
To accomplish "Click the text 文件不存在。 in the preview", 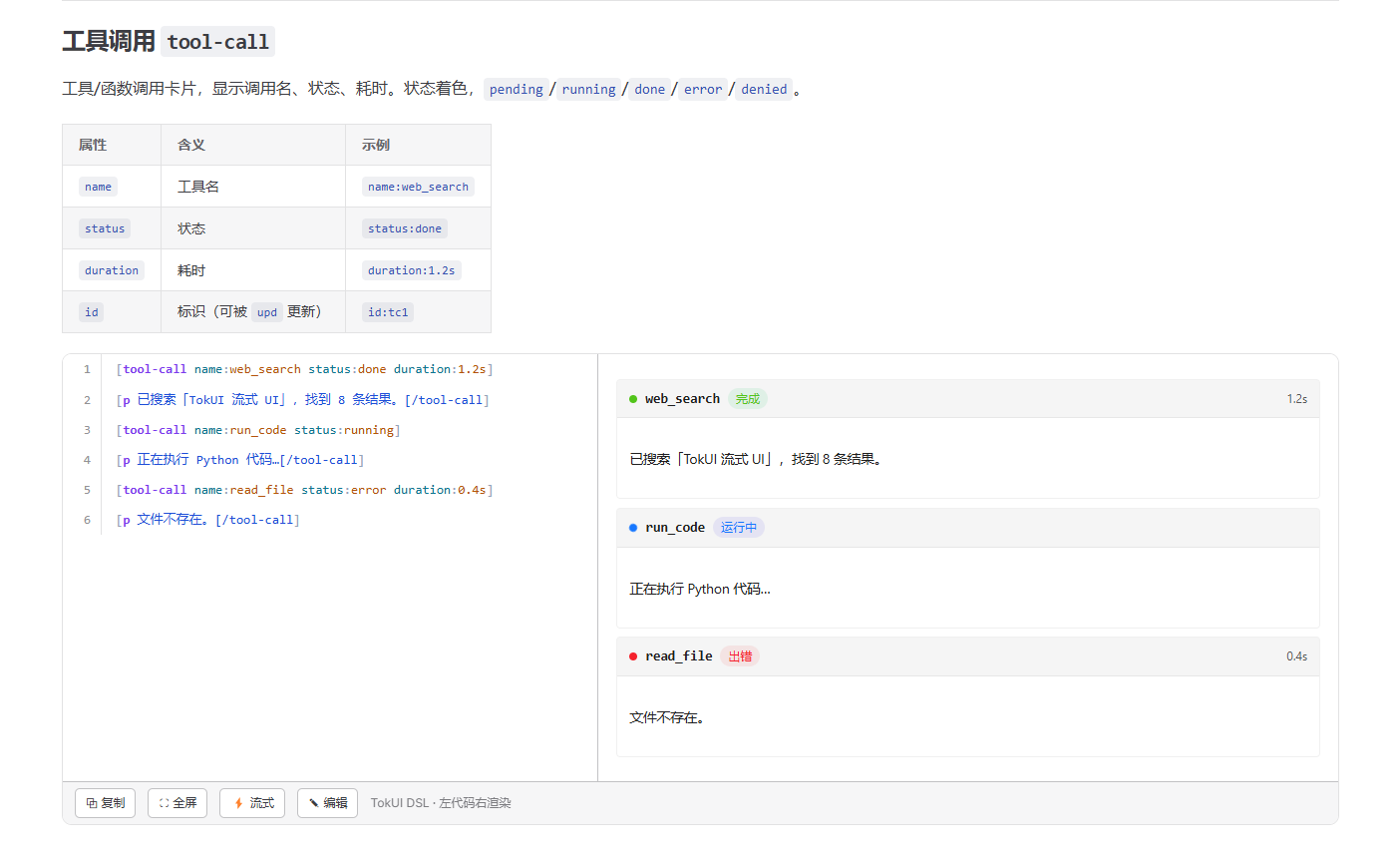I will (x=667, y=717).
